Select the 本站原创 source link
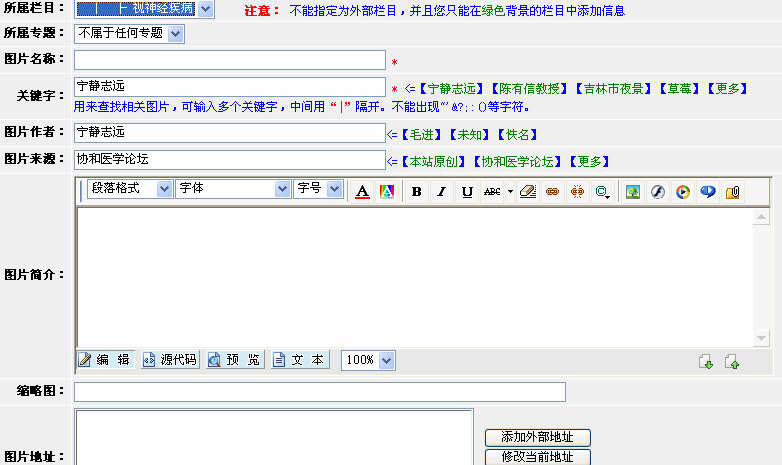782x465 pixels. click(x=434, y=161)
